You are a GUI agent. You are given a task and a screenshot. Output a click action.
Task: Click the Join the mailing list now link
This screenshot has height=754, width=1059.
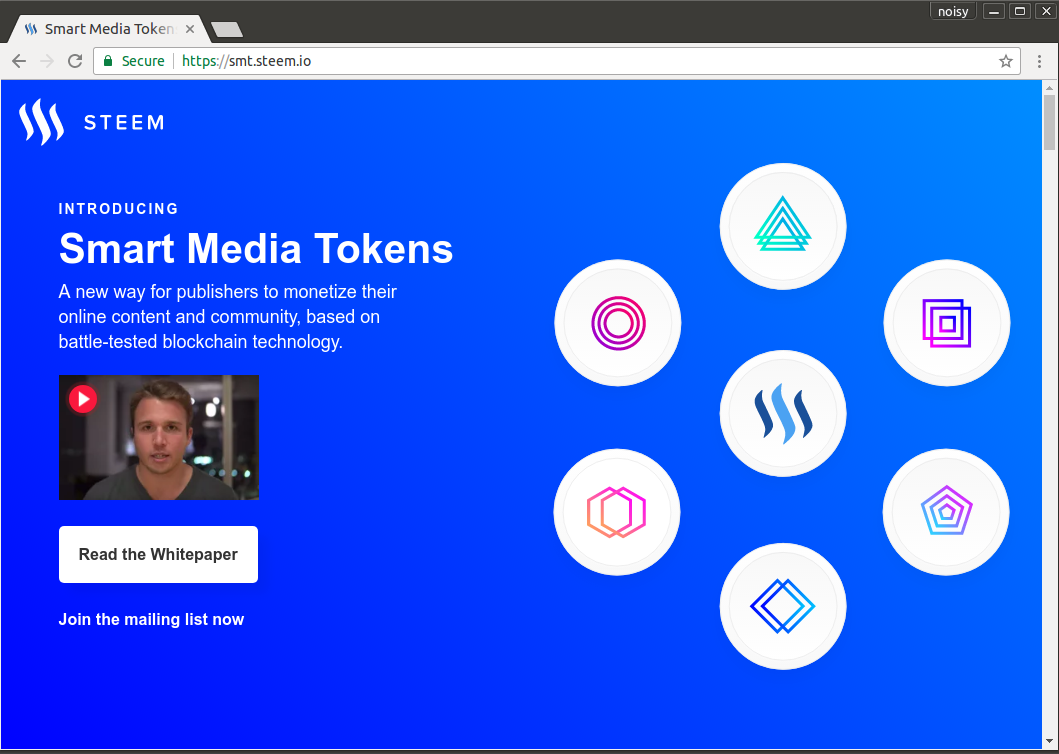tap(151, 620)
